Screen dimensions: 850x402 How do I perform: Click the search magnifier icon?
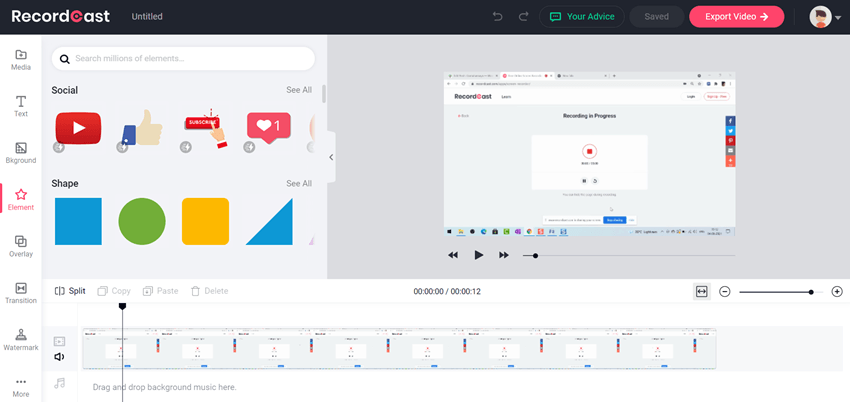click(65, 59)
